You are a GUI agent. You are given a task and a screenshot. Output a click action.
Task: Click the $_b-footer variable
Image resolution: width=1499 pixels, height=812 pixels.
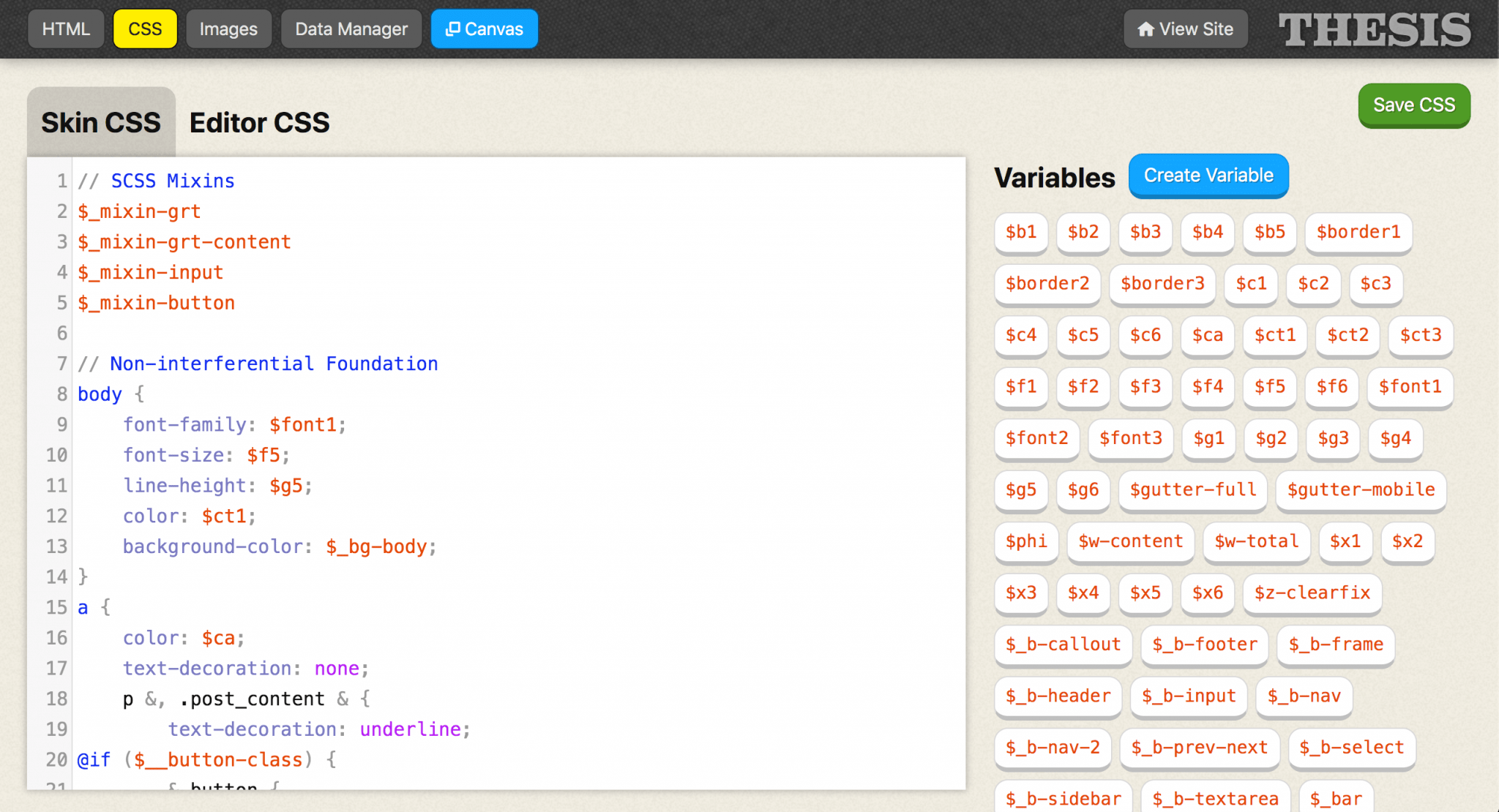1205,645
